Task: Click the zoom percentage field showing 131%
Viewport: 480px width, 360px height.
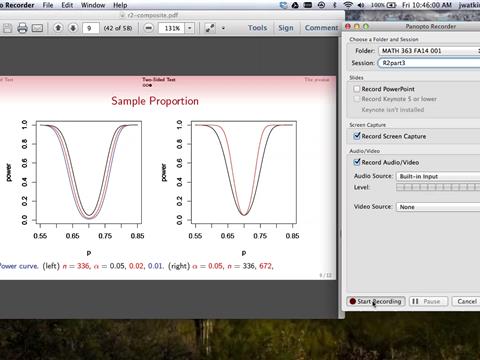Action: pos(171,28)
